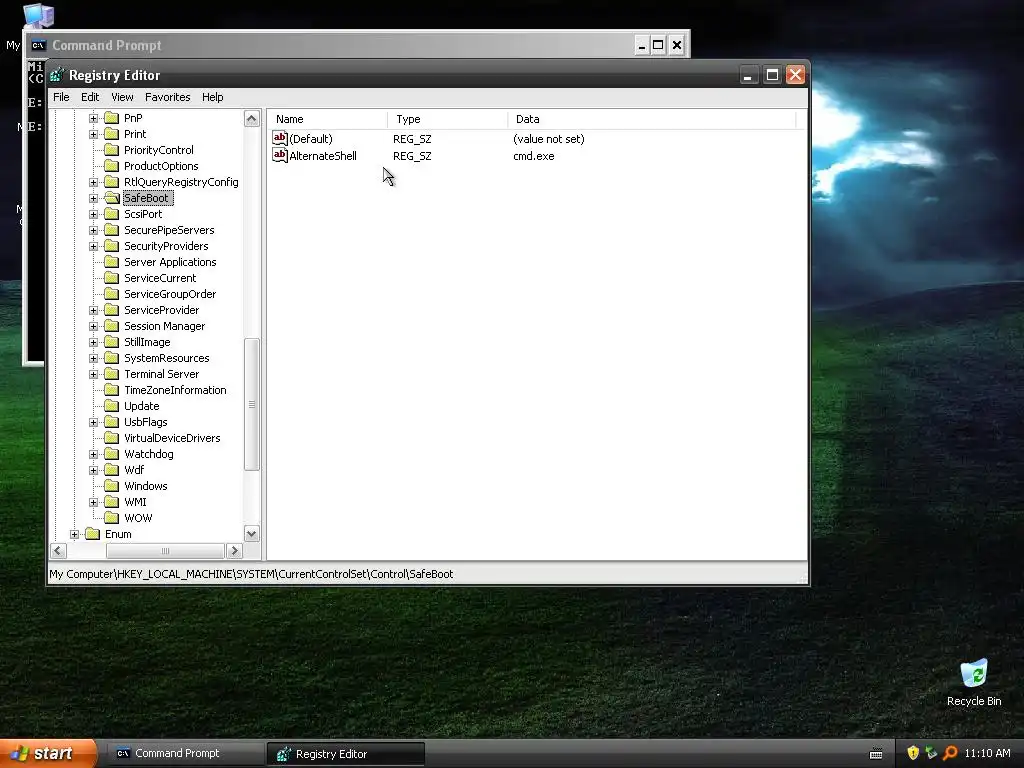
Task: Click the Enum folder icon
Action: [93, 534]
